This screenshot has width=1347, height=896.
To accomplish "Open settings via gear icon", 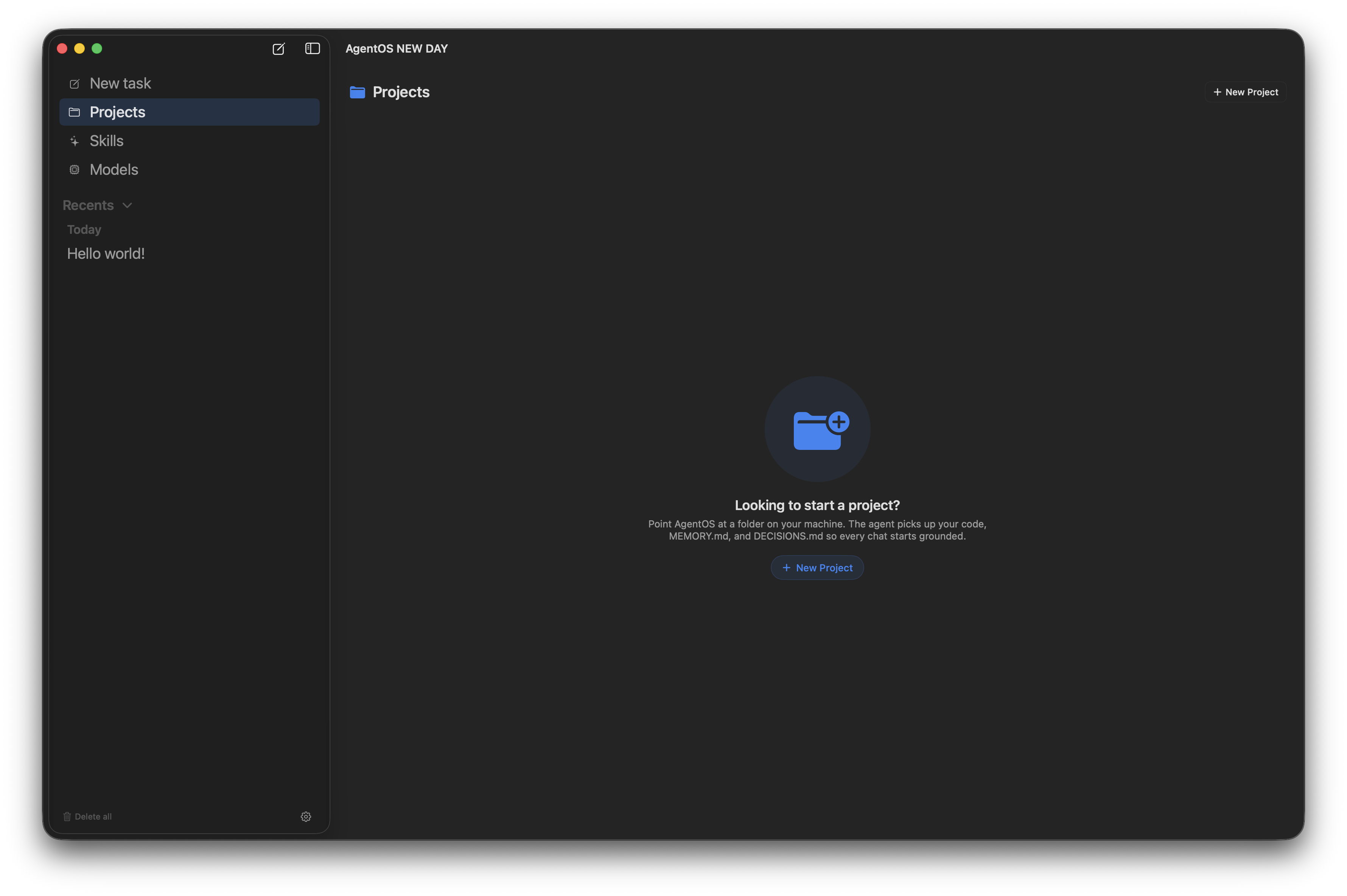I will (x=306, y=817).
